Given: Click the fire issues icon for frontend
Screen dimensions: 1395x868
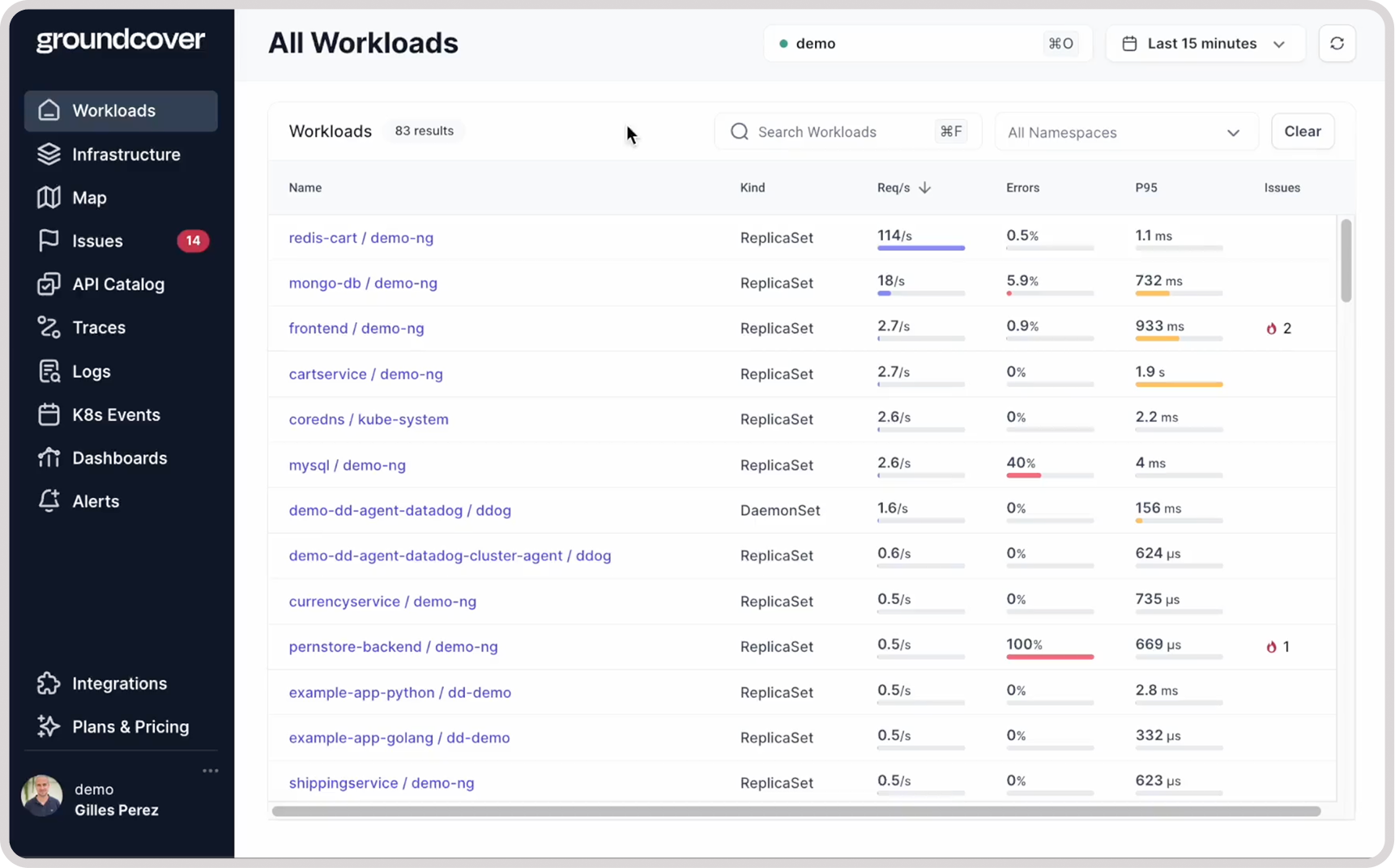Looking at the screenshot, I should (1271, 329).
